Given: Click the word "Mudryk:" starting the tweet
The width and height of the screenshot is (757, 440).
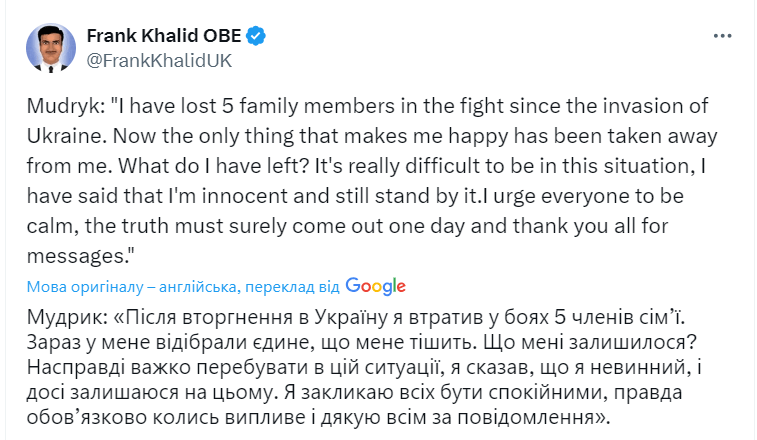Looking at the screenshot, I should point(66,106).
